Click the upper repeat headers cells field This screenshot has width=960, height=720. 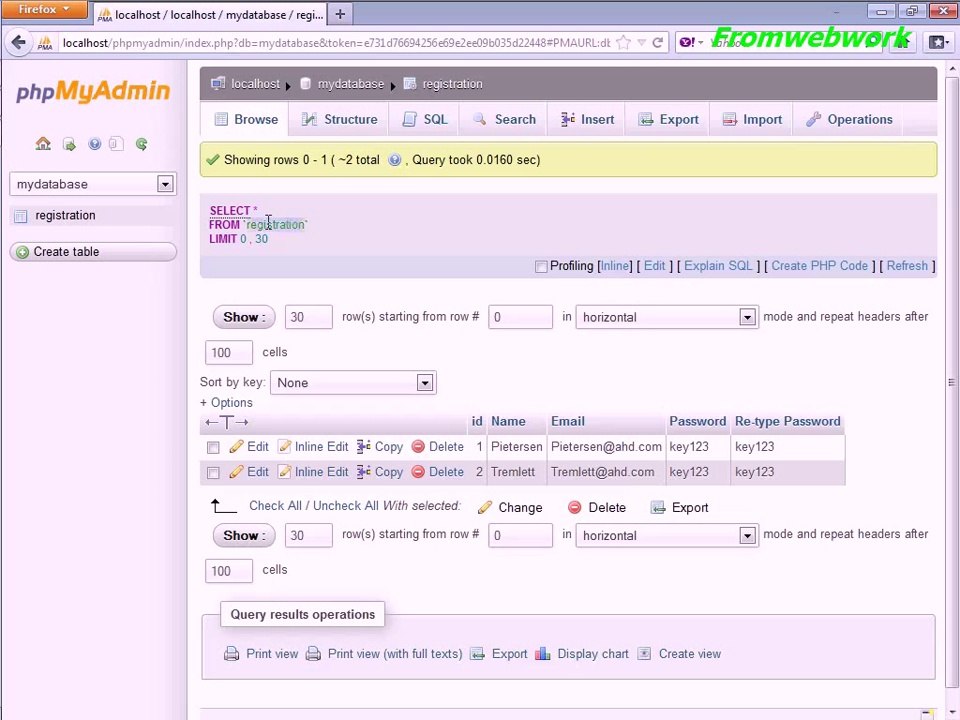pyautogui.click(x=228, y=353)
